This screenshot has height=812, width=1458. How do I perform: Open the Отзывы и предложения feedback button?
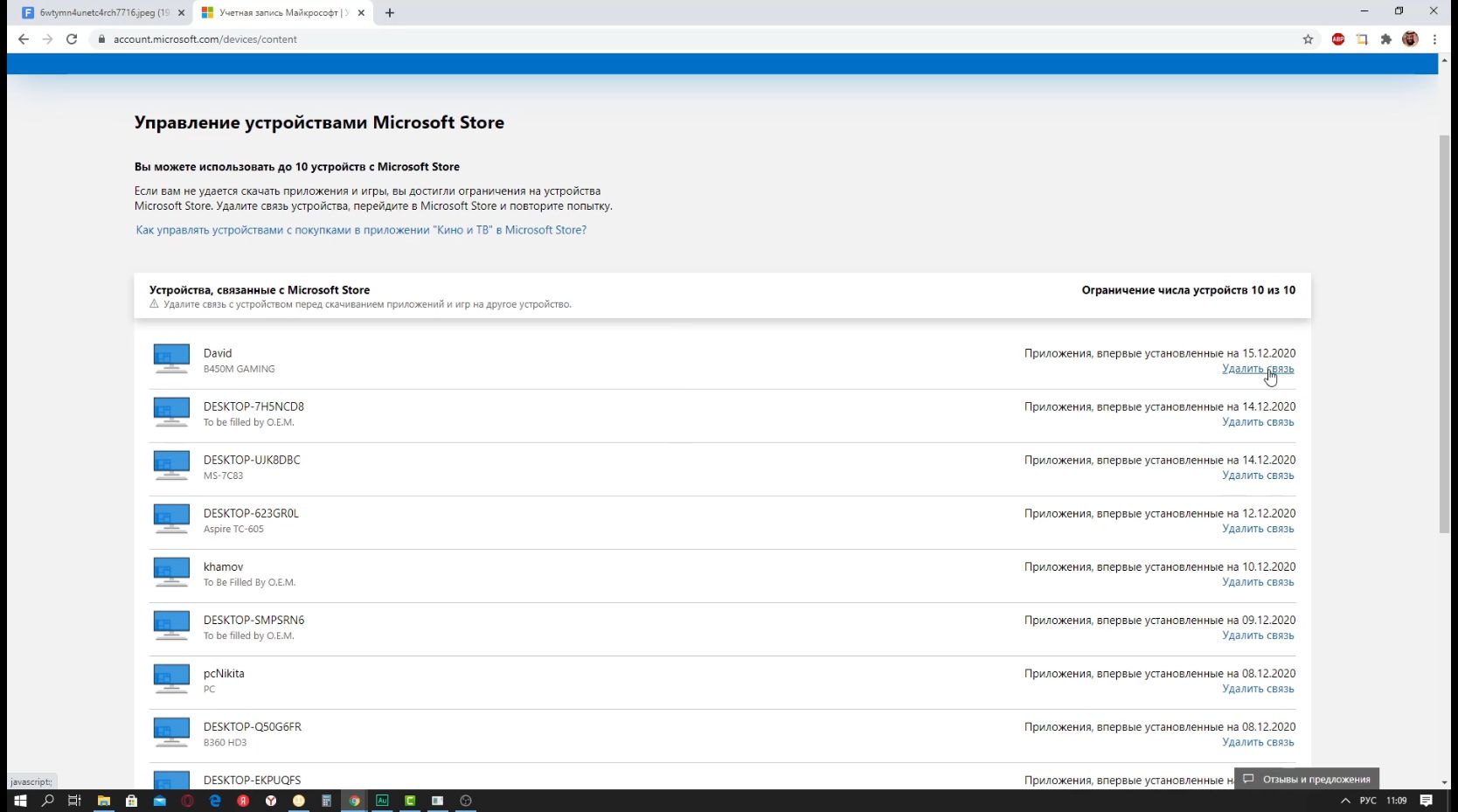[x=1307, y=779]
